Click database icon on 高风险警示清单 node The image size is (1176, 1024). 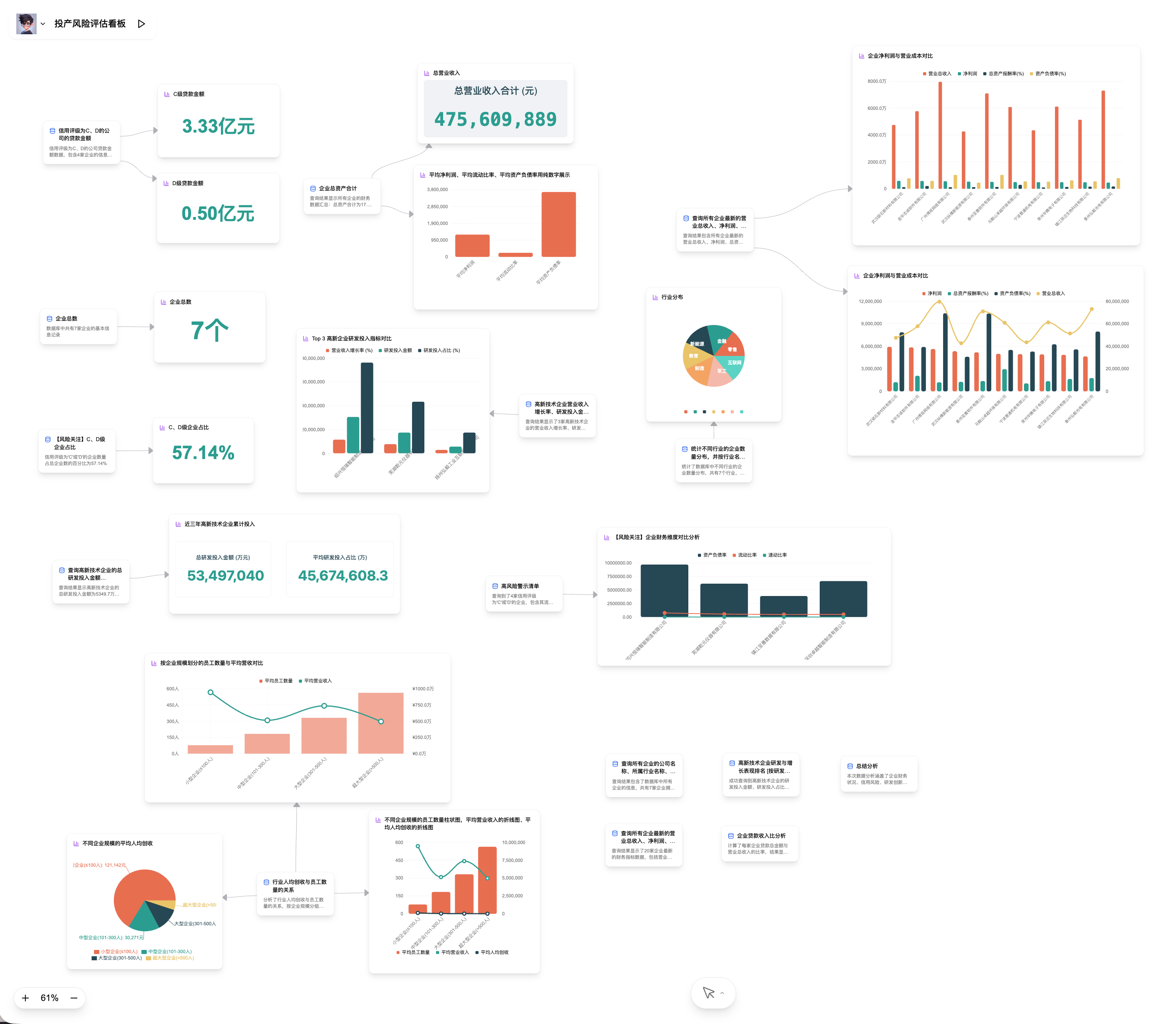tap(495, 586)
